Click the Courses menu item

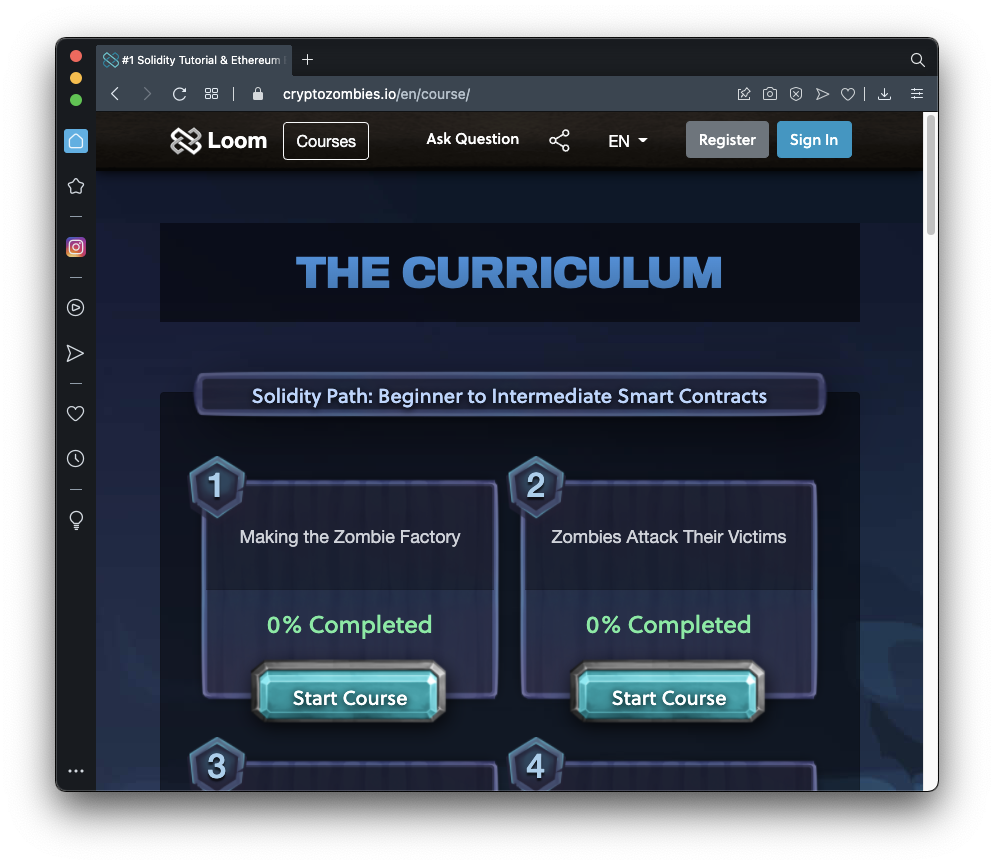click(x=326, y=141)
